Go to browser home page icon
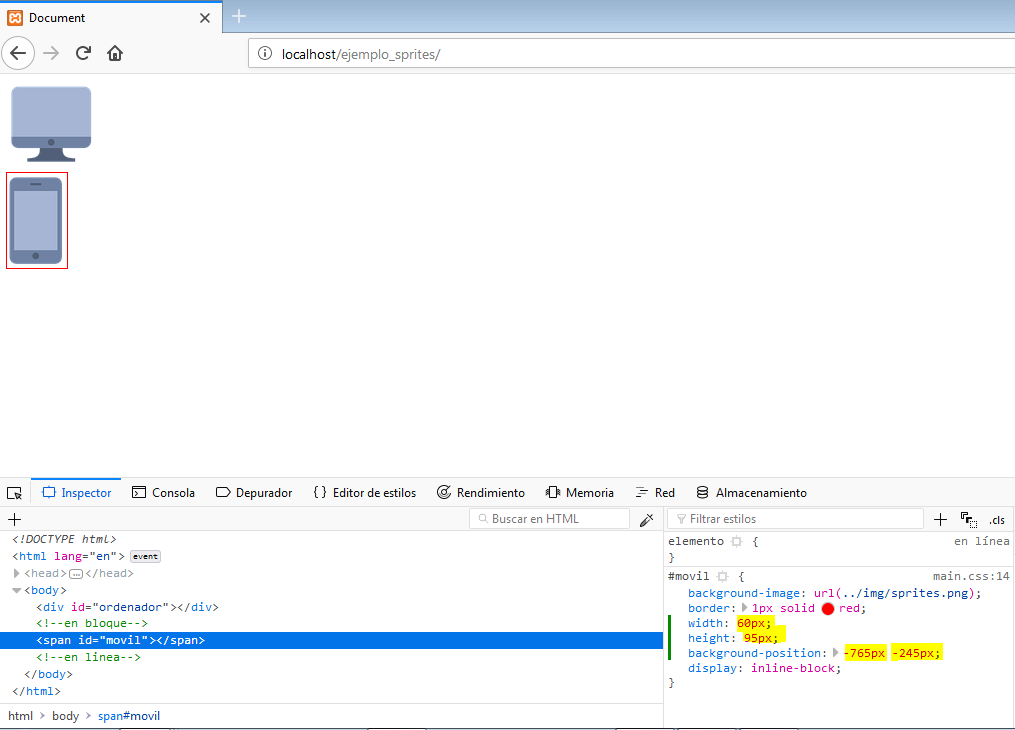This screenshot has height=730, width=1015. coord(115,53)
